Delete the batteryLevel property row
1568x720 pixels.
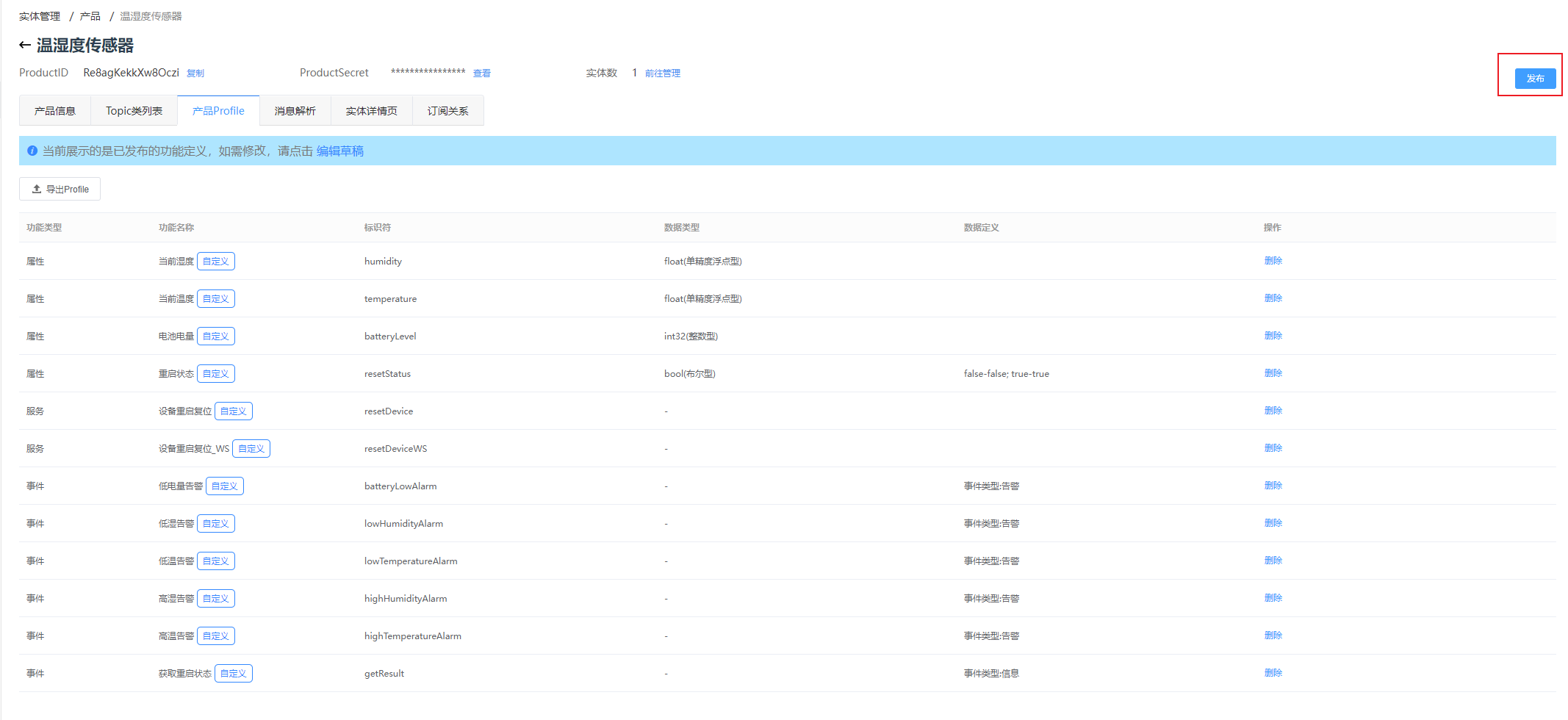pyautogui.click(x=1273, y=336)
